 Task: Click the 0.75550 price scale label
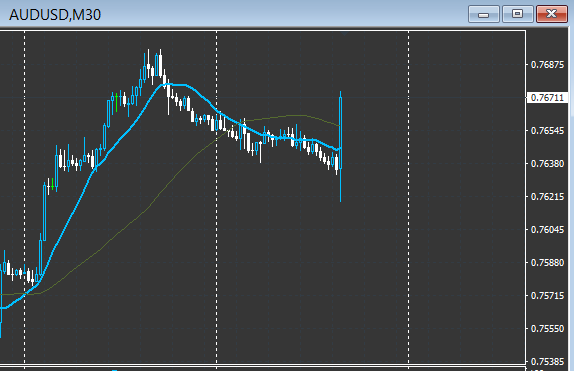click(547, 329)
